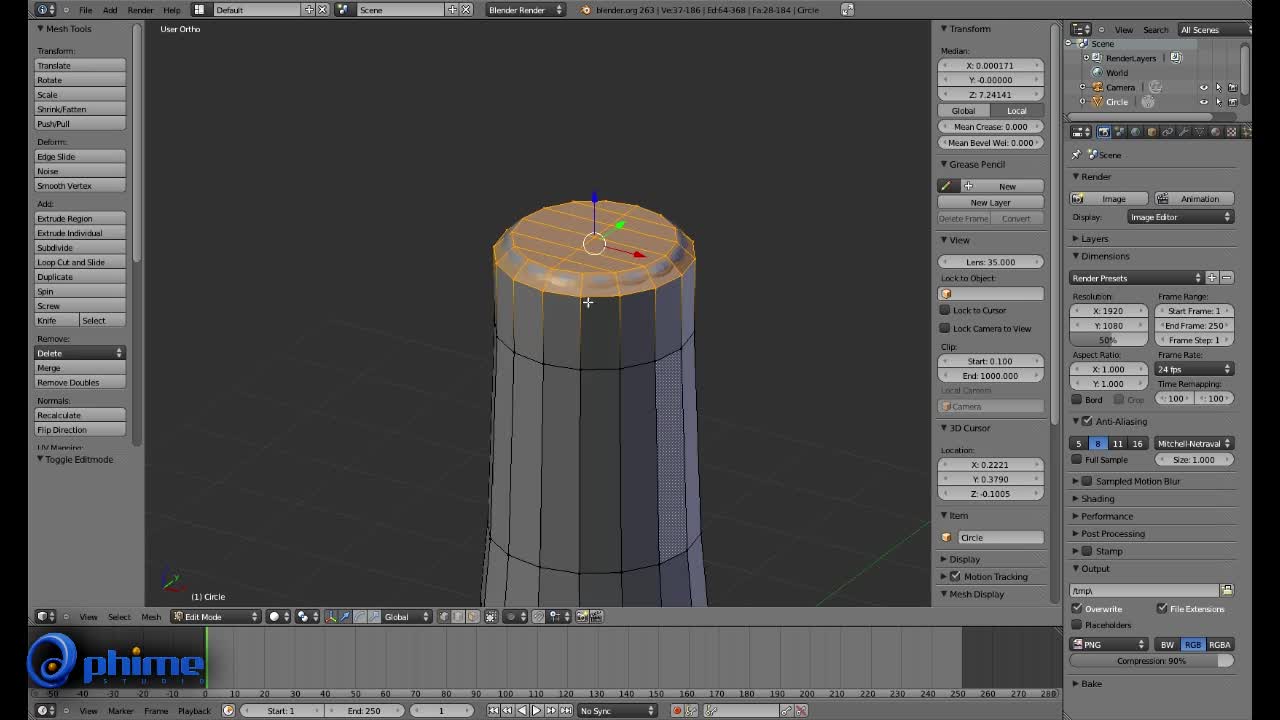Enable Lock Camera to View checkbox
Screen dimensions: 1280x720
point(945,328)
